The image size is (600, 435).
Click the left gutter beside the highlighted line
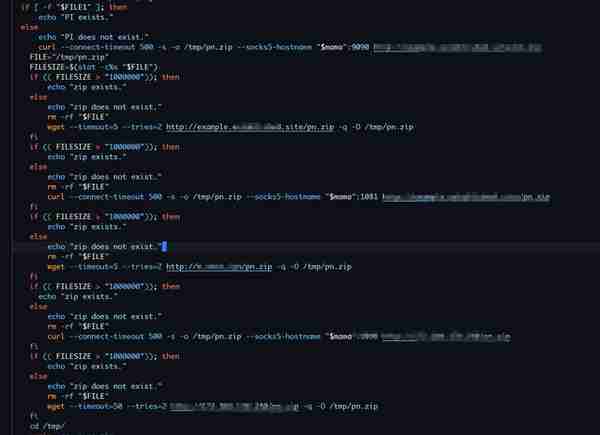[x=8, y=247]
